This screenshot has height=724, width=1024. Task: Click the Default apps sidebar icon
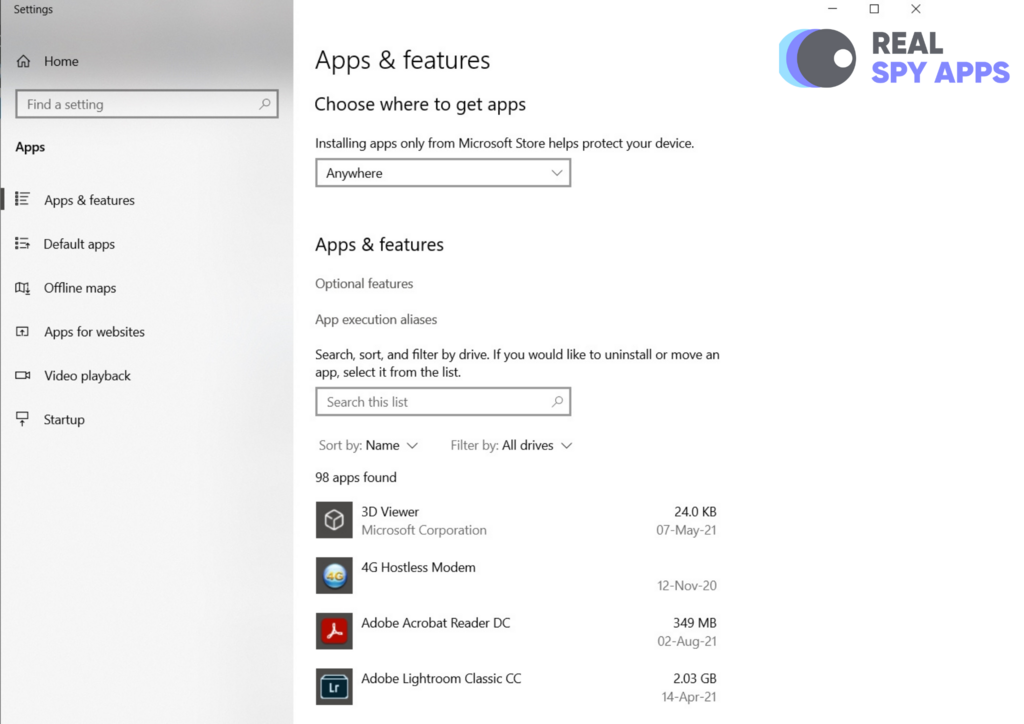tap(23, 244)
